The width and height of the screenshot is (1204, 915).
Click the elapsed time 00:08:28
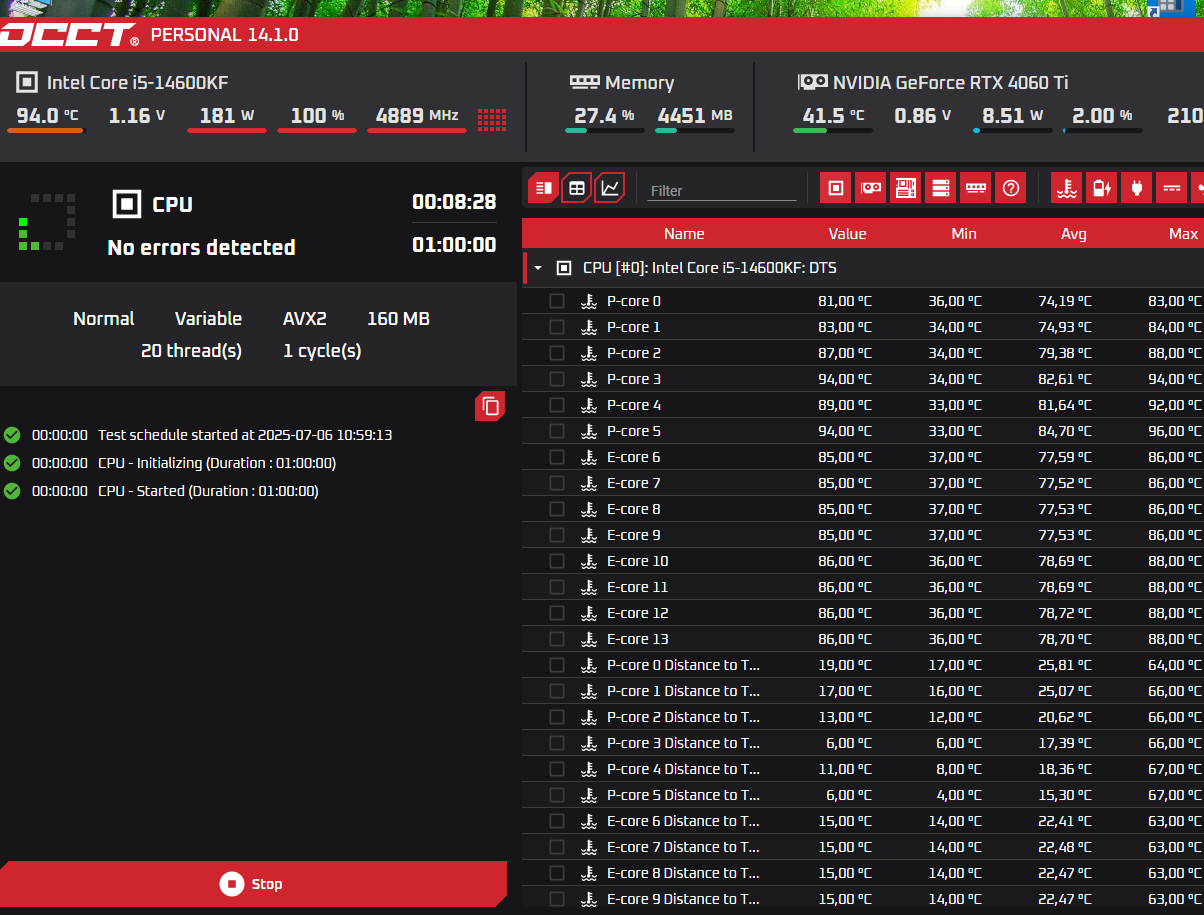pos(454,202)
